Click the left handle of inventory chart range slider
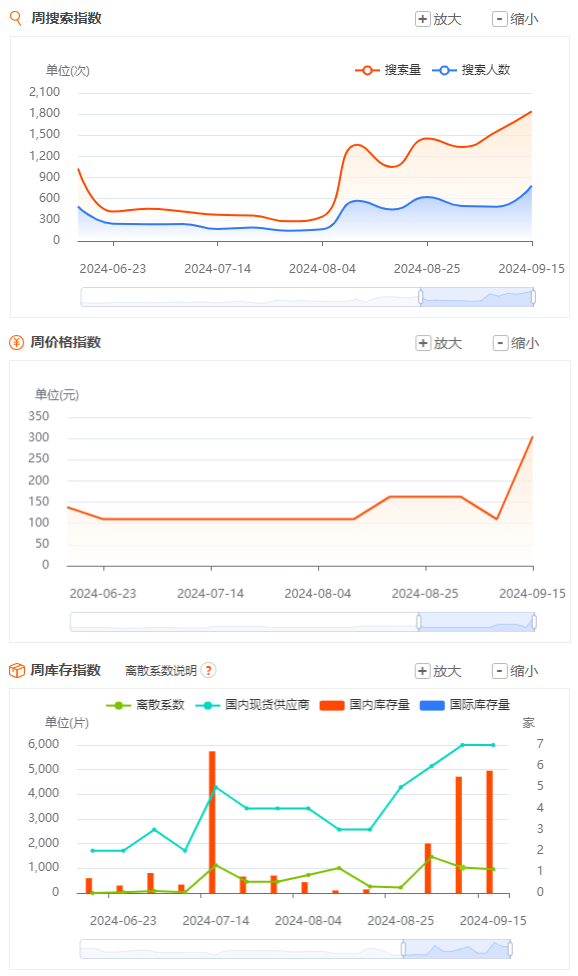 (x=403, y=949)
